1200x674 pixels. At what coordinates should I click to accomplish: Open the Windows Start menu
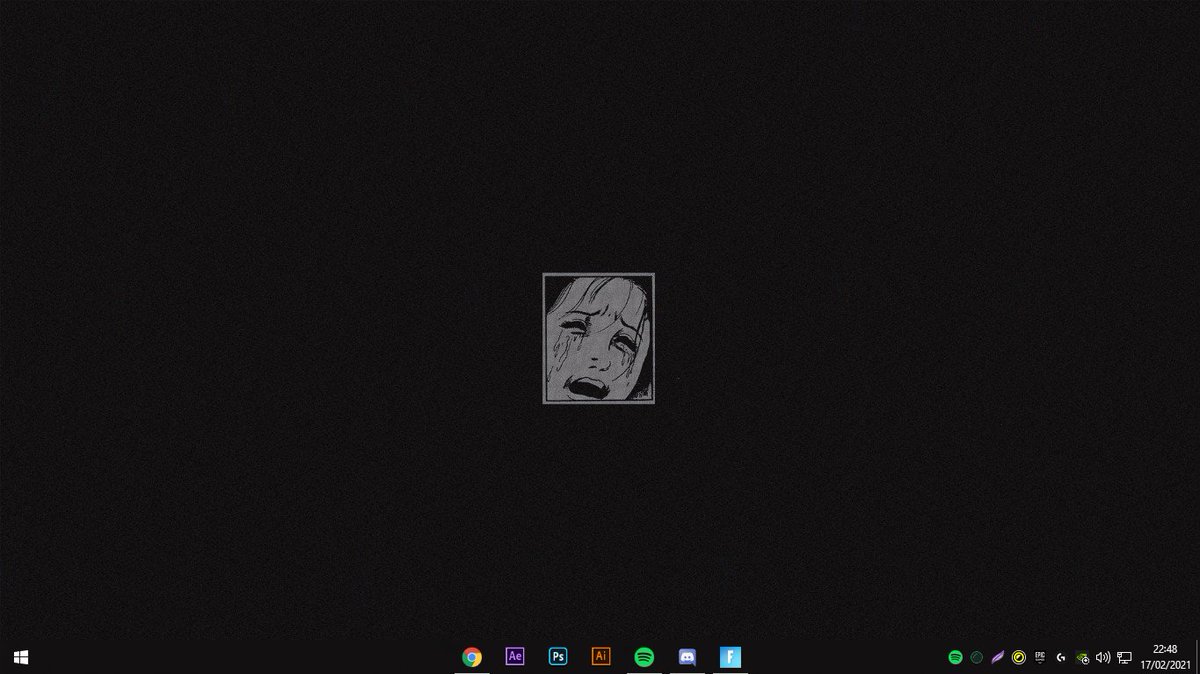(20, 657)
